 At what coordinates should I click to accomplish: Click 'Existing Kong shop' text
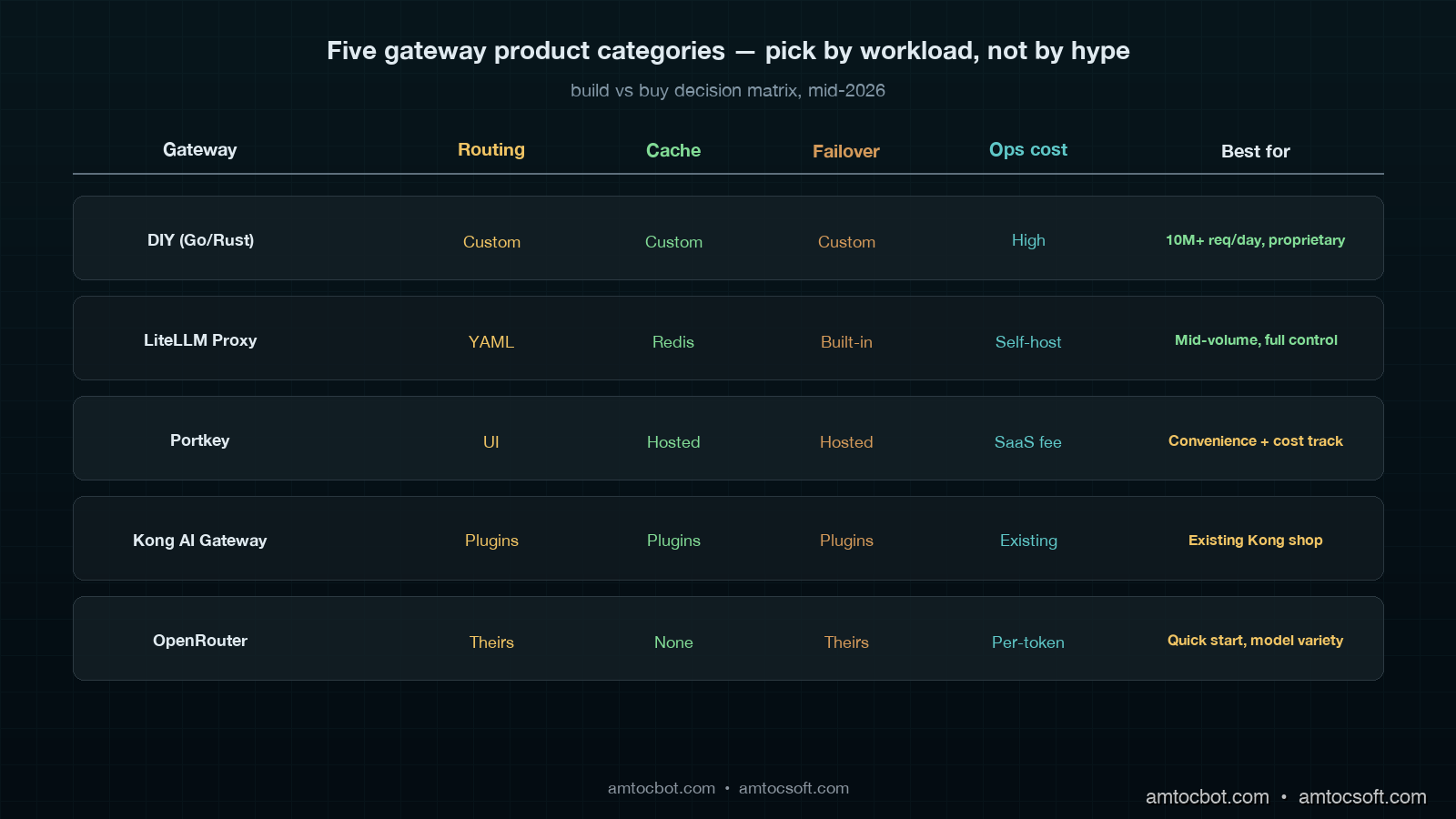[x=1256, y=541]
